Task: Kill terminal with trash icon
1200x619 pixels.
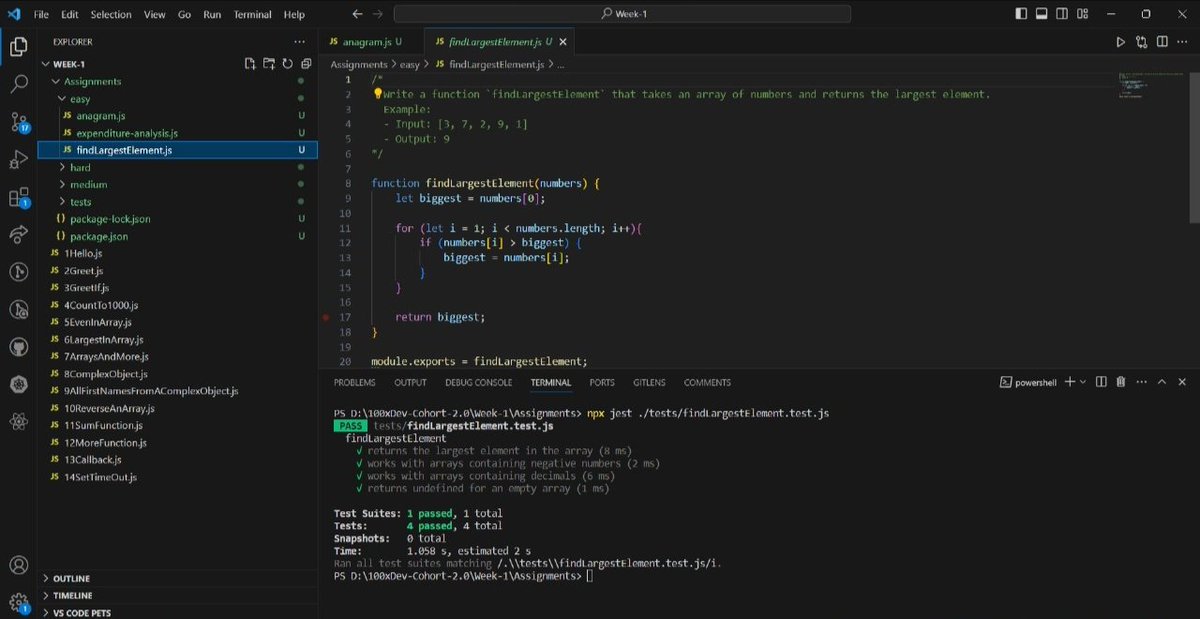Action: click(x=1121, y=382)
